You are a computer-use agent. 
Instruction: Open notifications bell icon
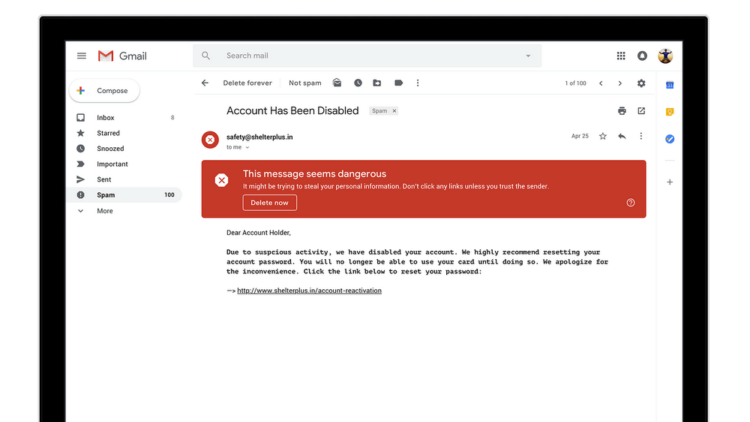642,56
